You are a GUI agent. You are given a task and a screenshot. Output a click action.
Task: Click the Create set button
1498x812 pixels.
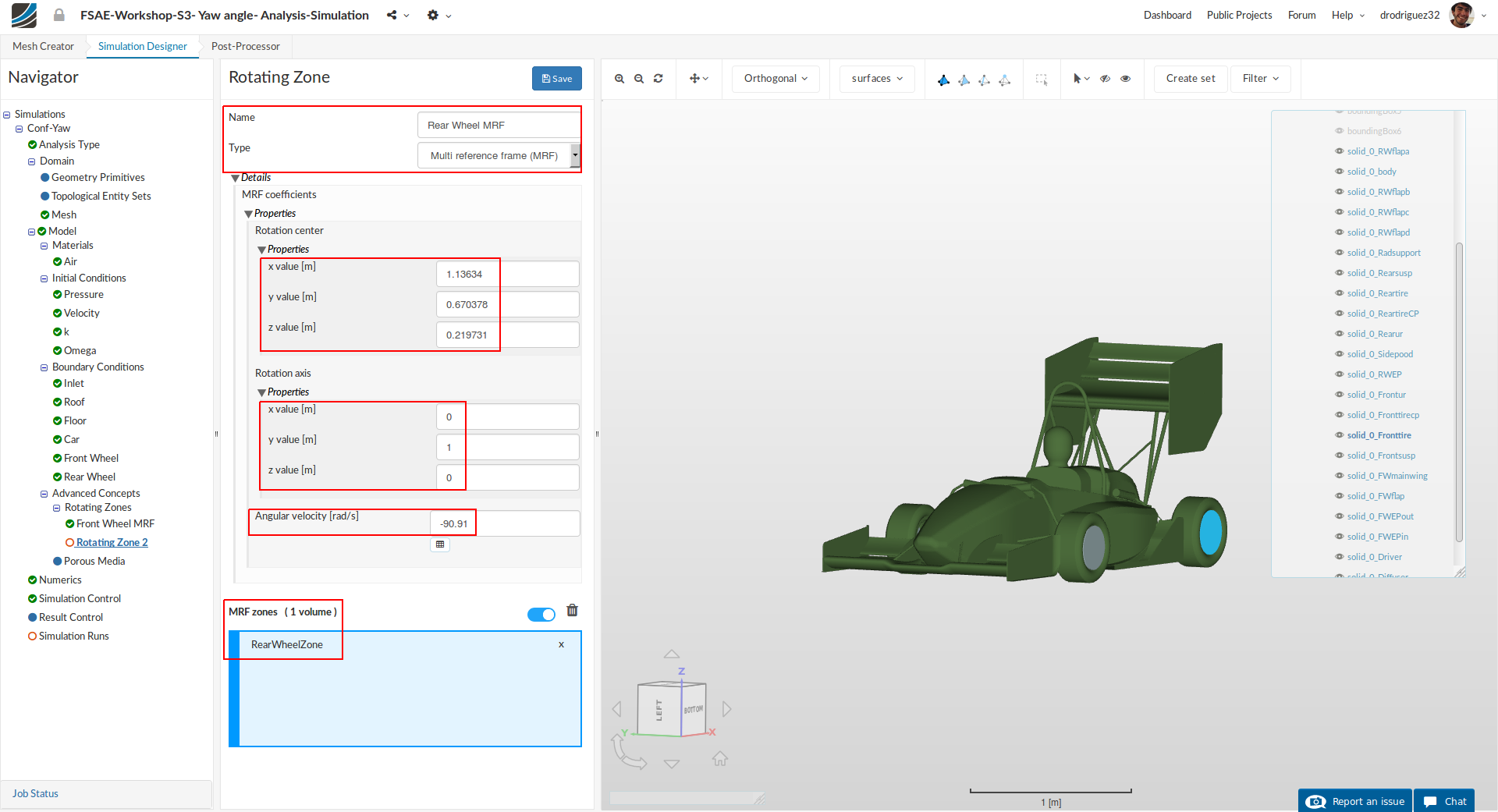coord(1190,79)
